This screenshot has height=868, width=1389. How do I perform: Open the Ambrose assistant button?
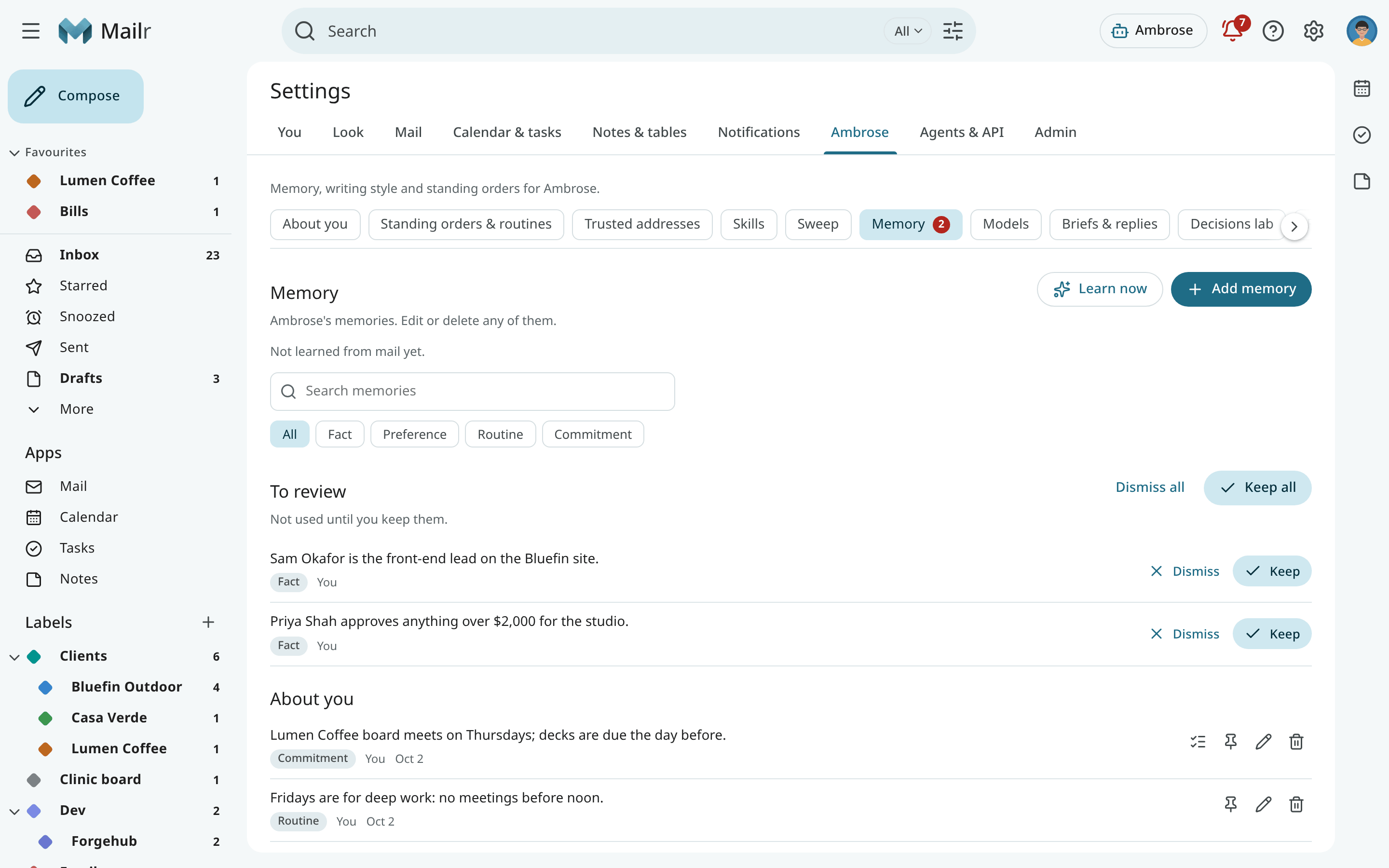point(1153,31)
